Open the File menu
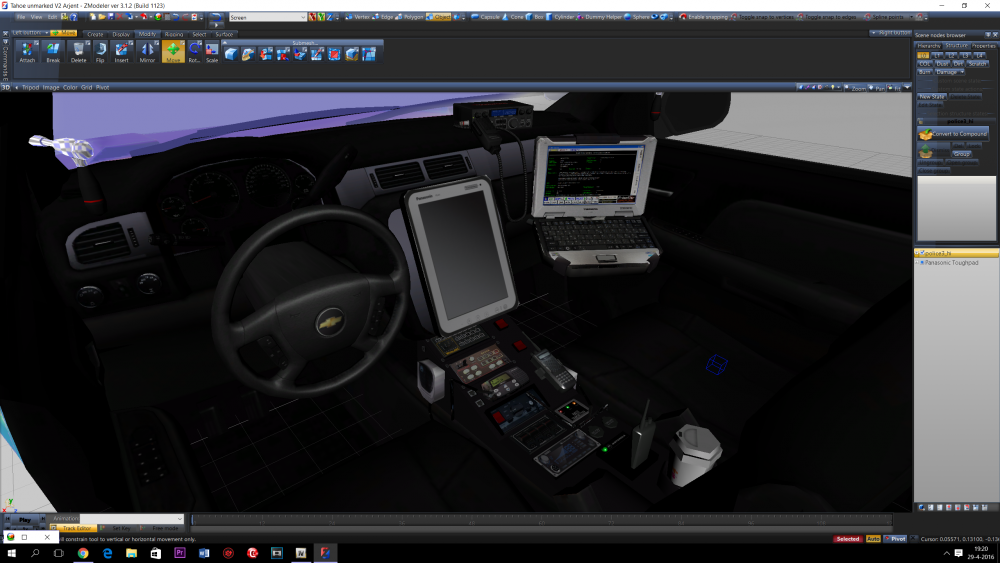Screen dimensions: 1000x563 coord(21,17)
